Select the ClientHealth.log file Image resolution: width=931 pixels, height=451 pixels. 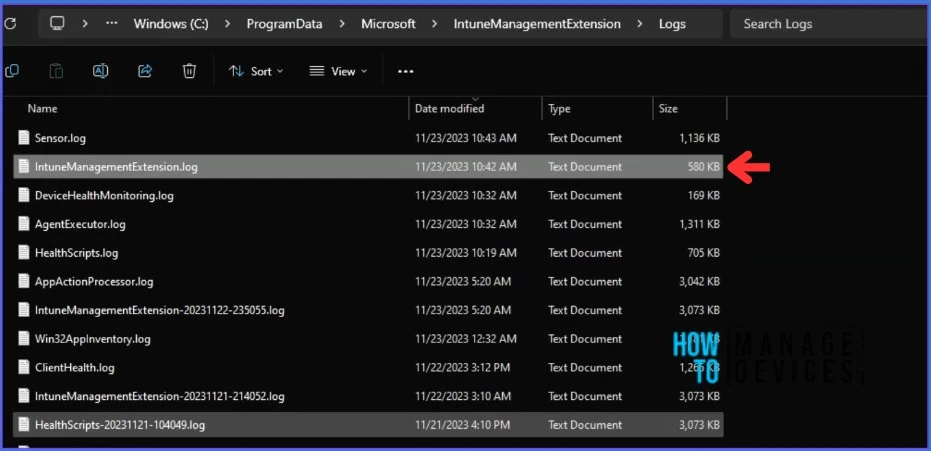coord(368,367)
